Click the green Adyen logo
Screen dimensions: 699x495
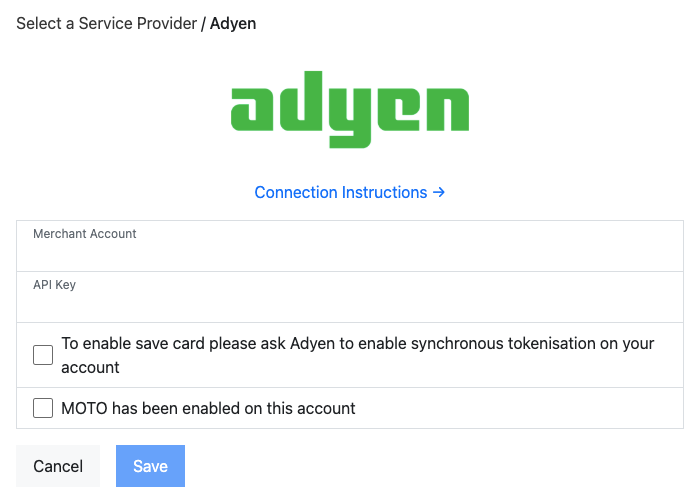(x=349, y=109)
